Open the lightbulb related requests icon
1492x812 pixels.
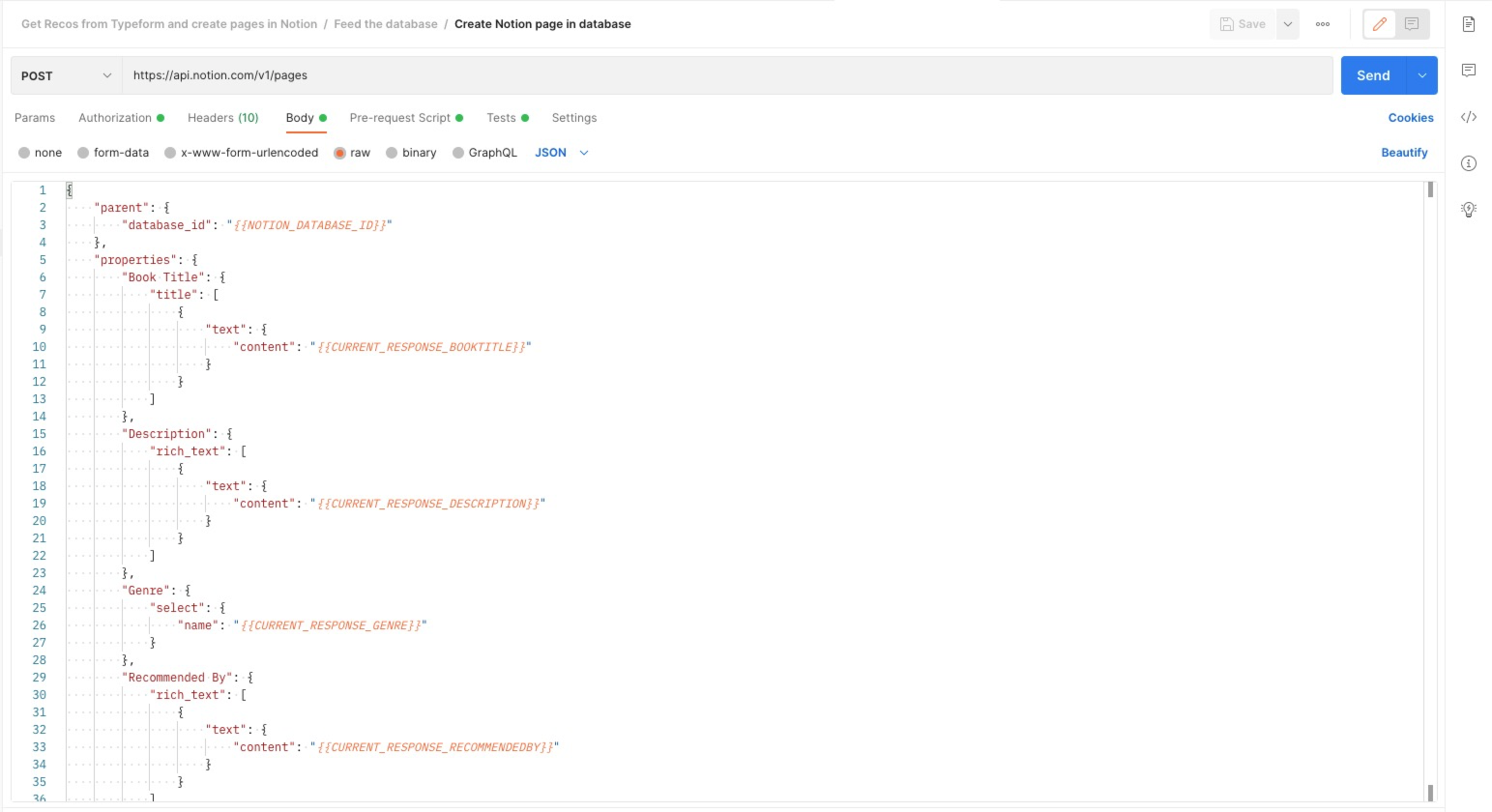(x=1468, y=210)
